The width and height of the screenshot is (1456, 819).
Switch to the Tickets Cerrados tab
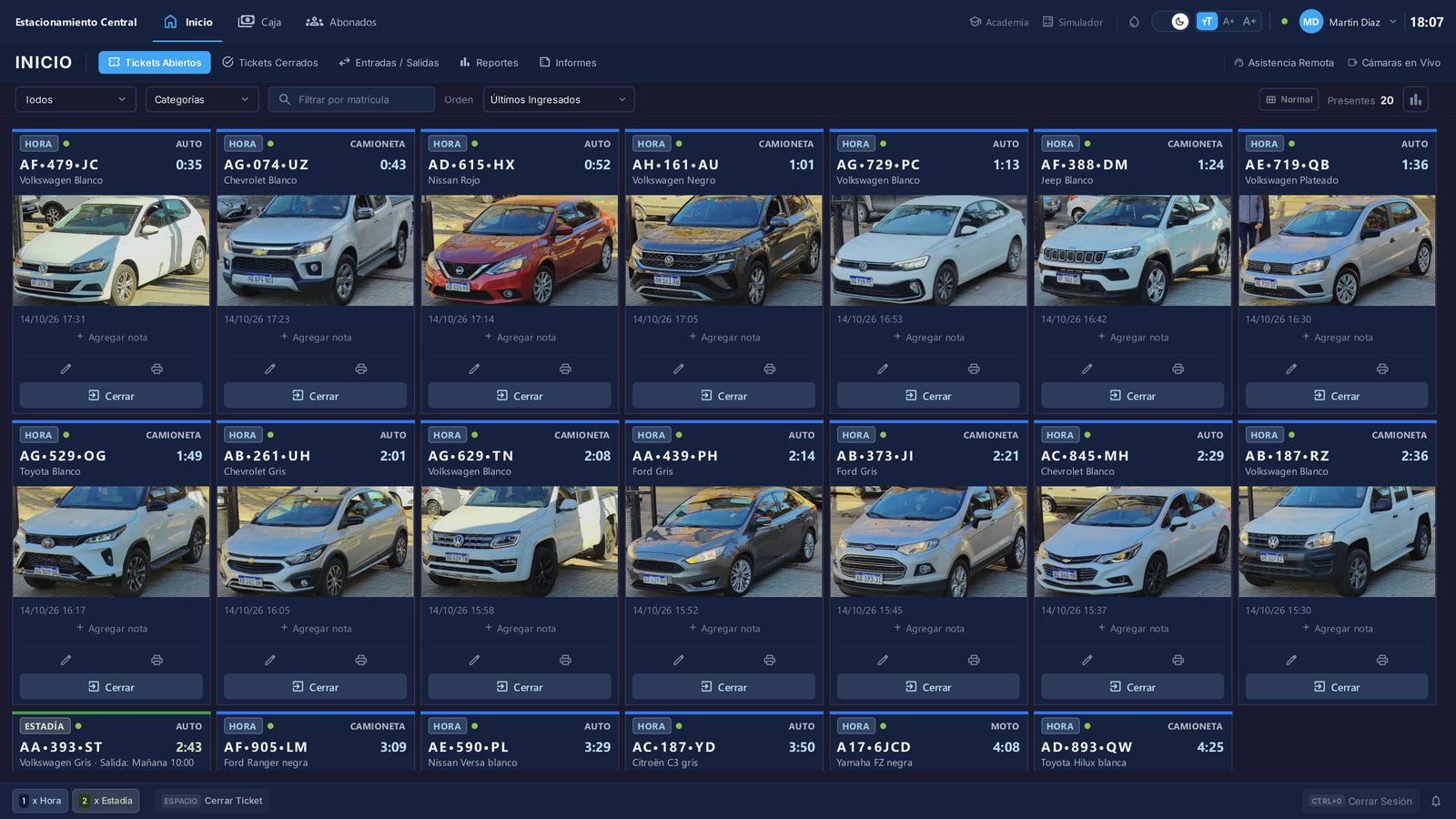pyautogui.click(x=270, y=63)
